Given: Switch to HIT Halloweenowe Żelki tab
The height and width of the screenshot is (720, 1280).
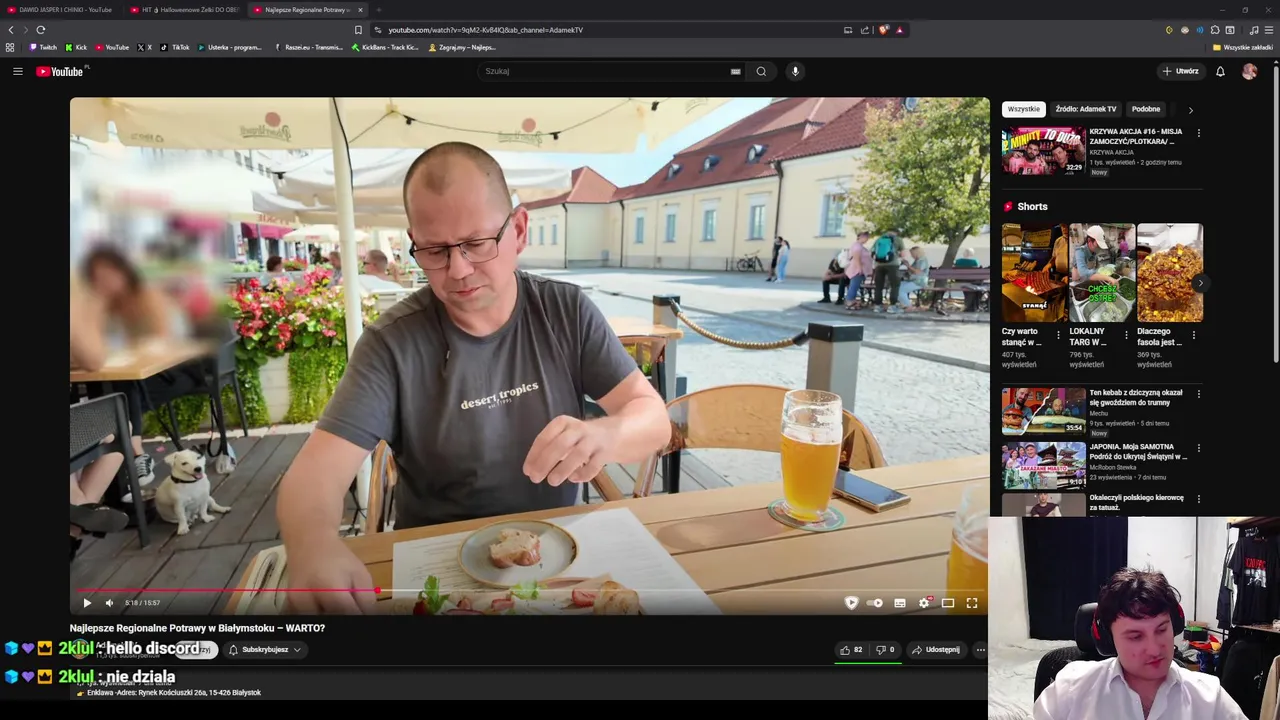Looking at the screenshot, I should tap(185, 10).
